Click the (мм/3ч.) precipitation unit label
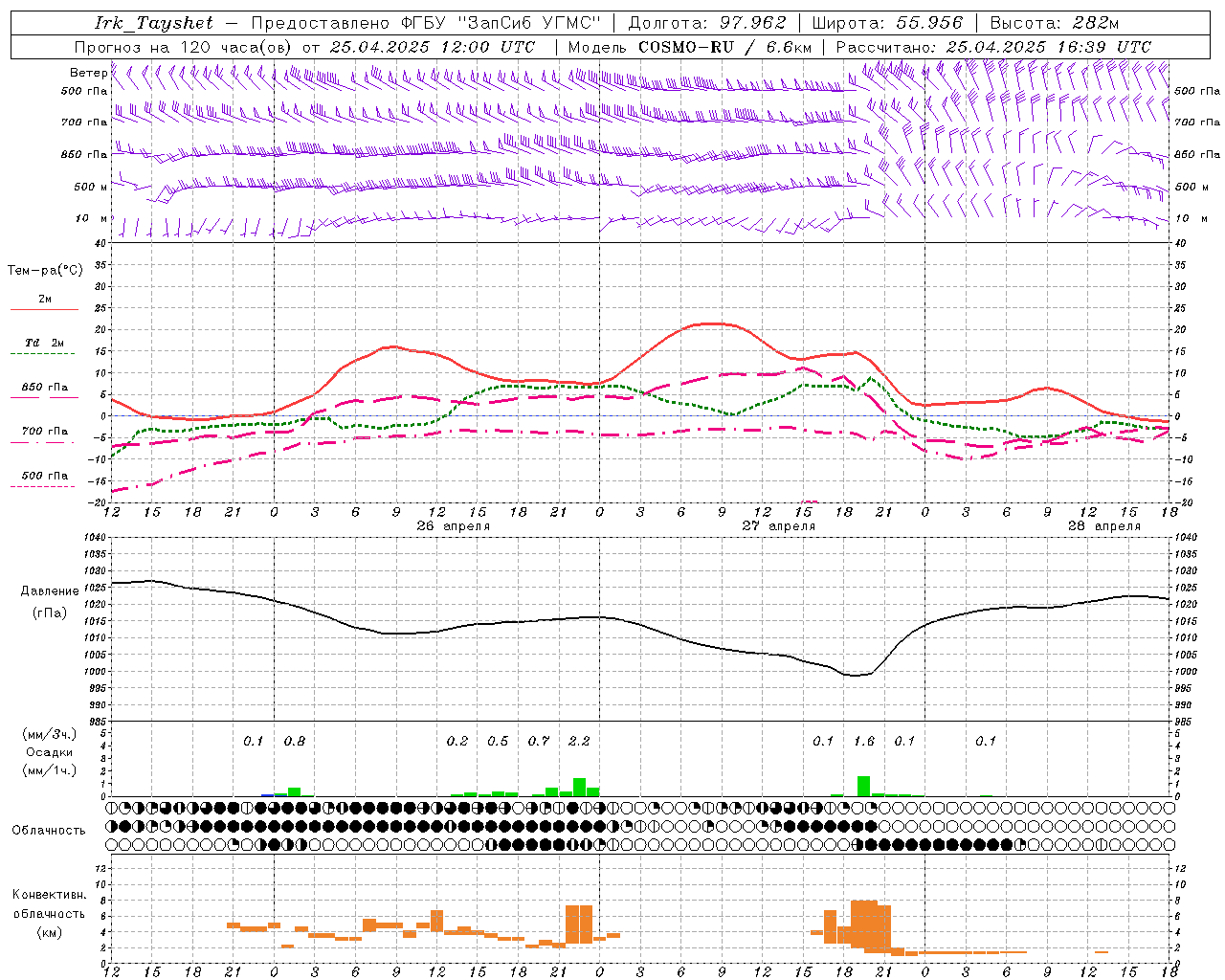 (50, 734)
